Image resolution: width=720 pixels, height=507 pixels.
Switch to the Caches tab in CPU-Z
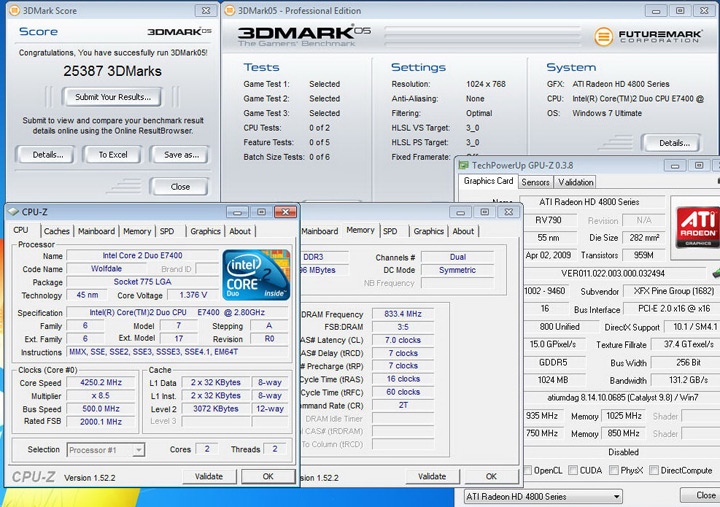(56, 231)
